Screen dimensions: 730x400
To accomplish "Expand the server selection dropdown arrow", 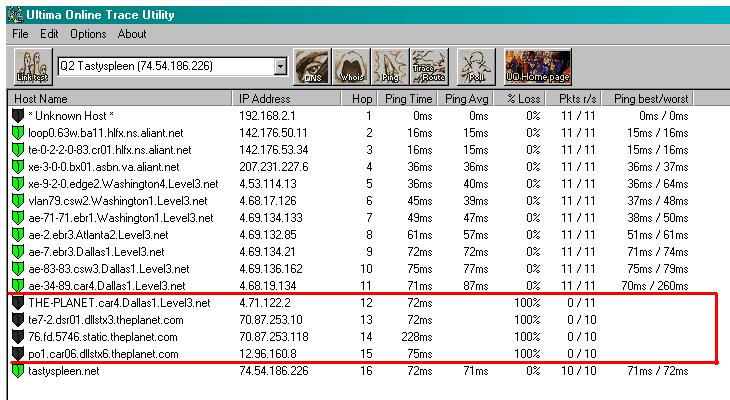I will pos(280,66).
